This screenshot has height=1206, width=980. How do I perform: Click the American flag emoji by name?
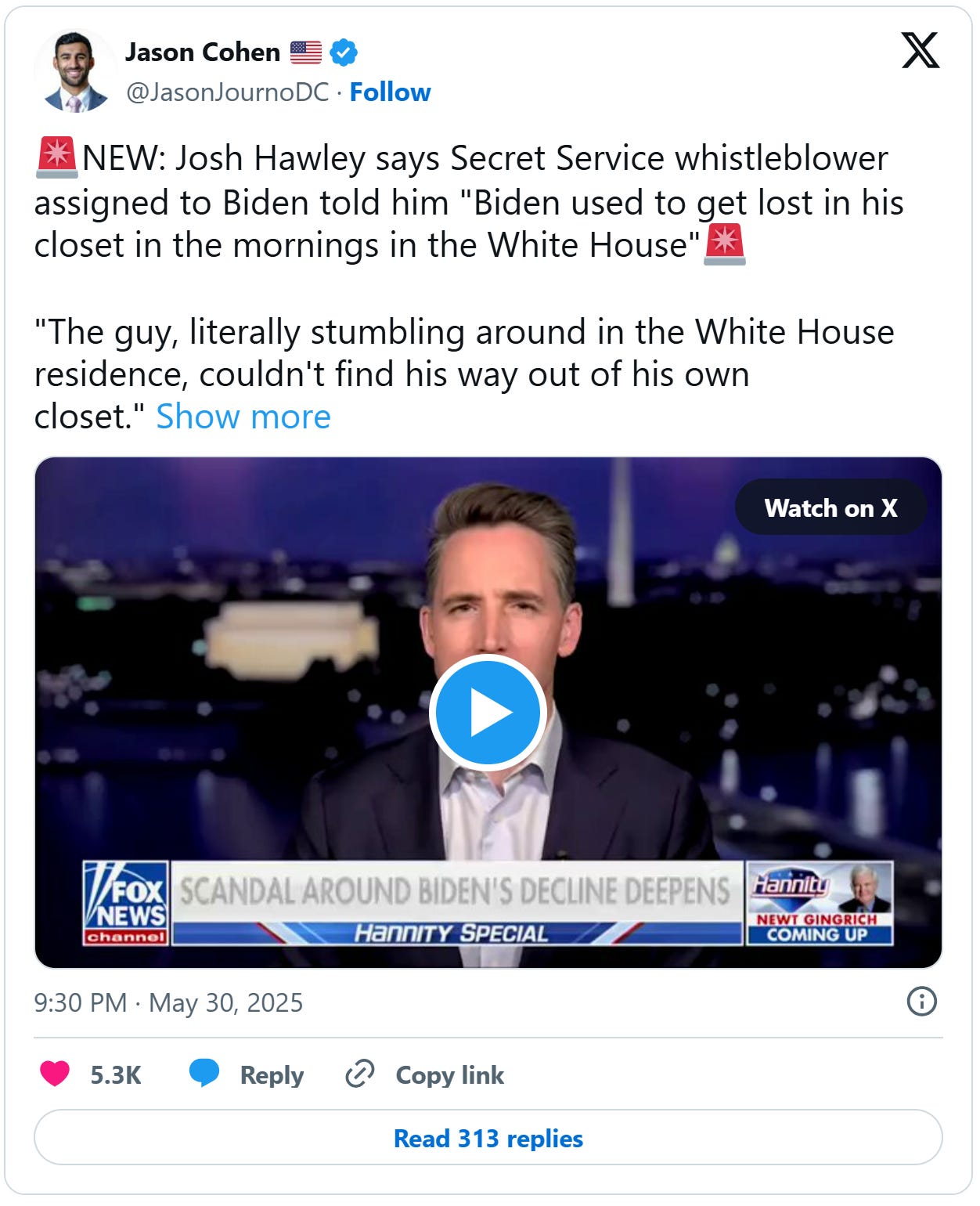305,52
